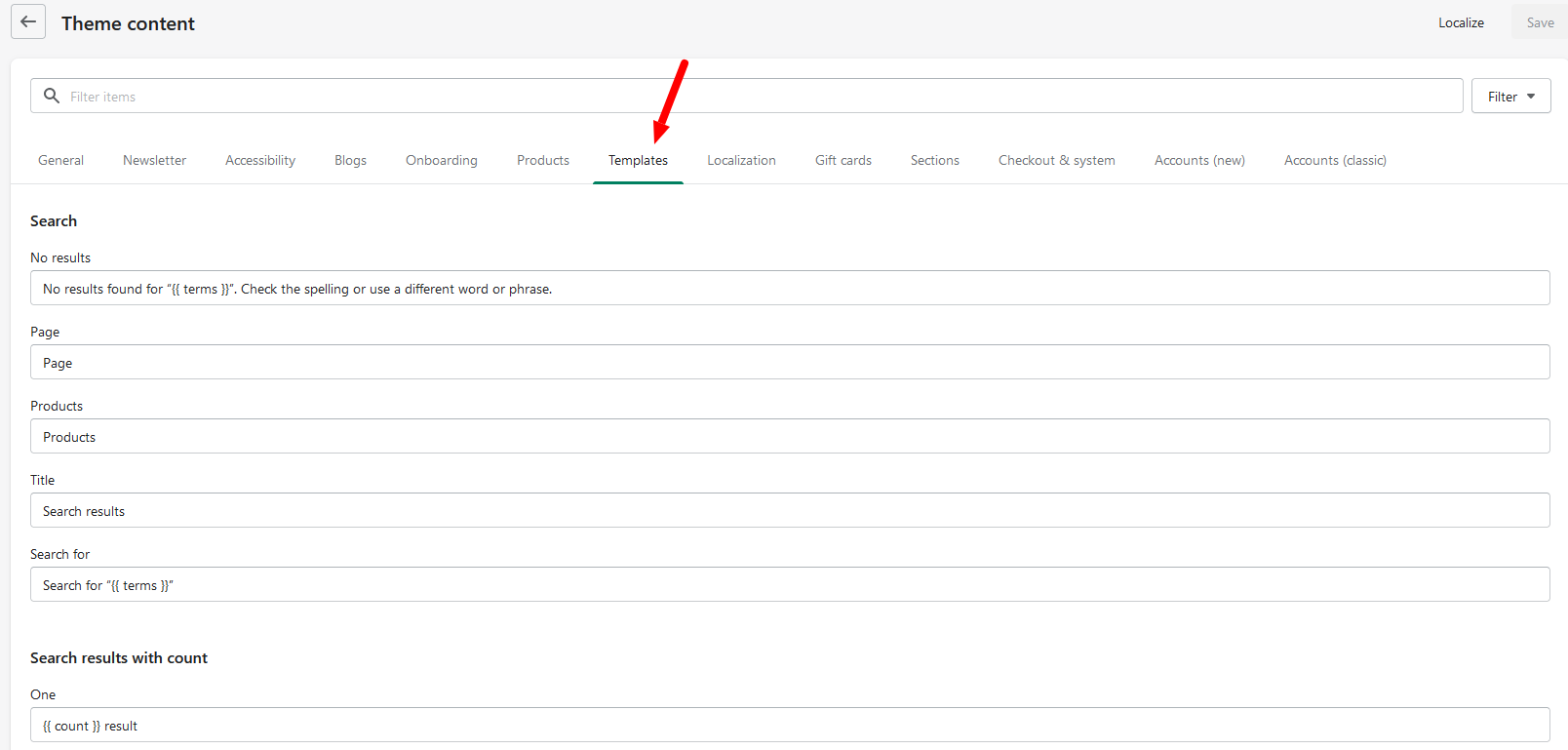1568x750 pixels.
Task: Go to the Blogs tab
Action: pyautogui.click(x=350, y=160)
